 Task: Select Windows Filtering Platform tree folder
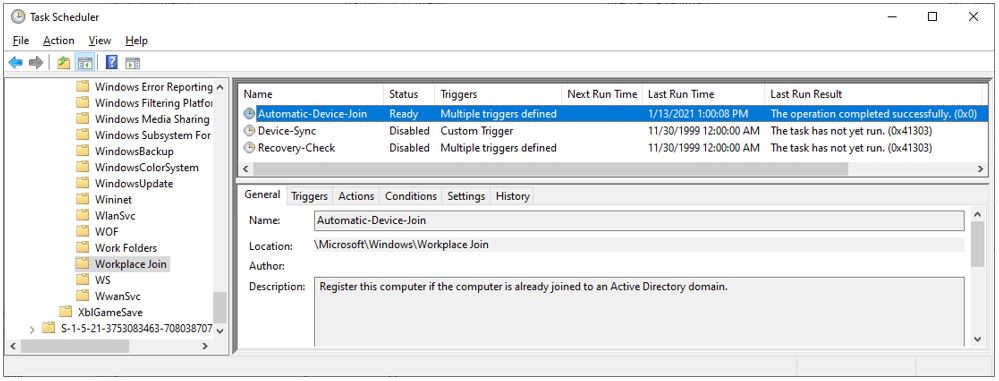[x=154, y=103]
